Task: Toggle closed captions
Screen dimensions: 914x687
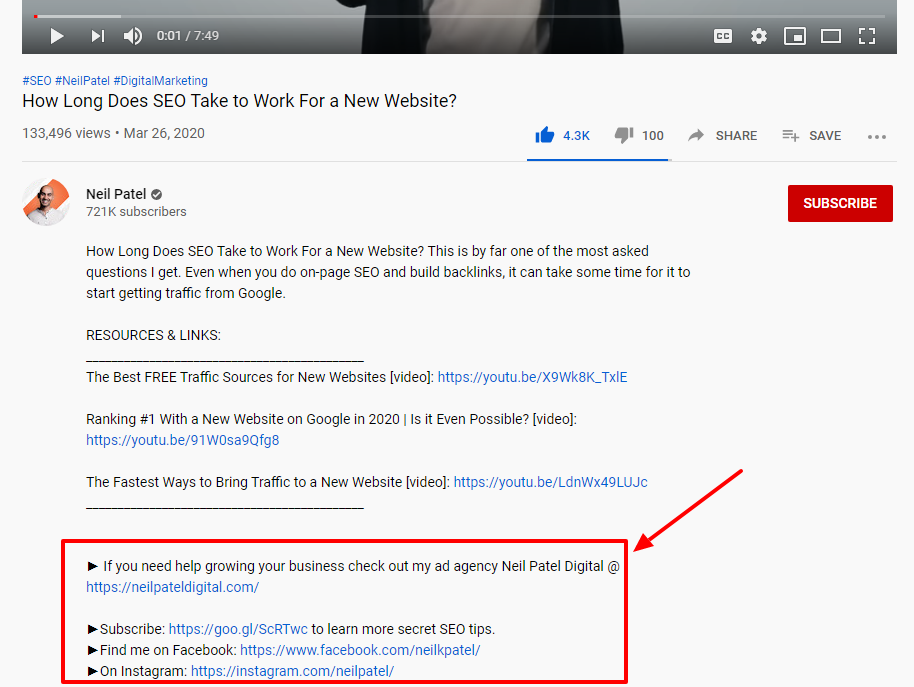Action: click(723, 36)
